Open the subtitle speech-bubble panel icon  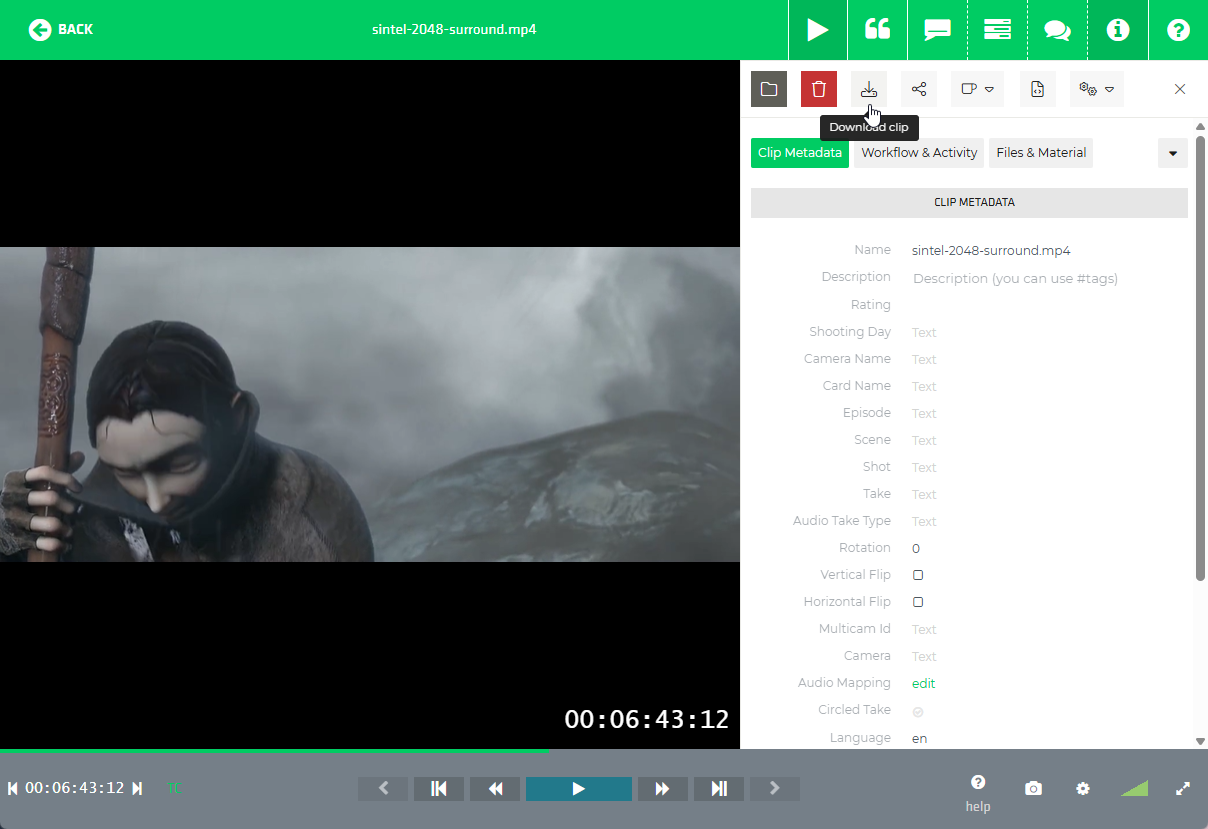(937, 30)
